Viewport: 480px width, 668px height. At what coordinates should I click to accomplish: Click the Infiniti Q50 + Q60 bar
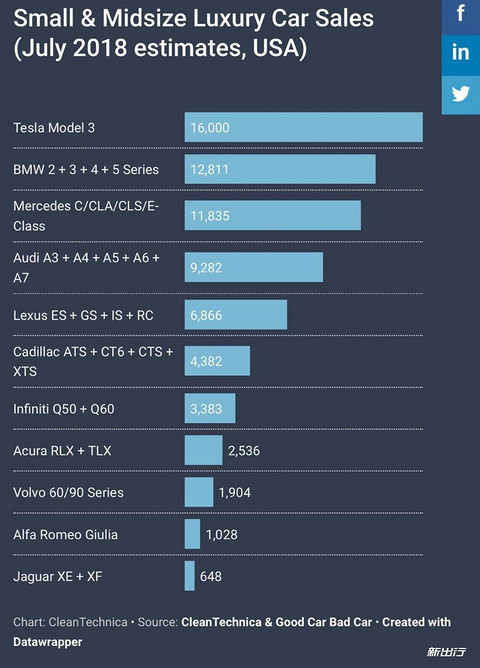click(210, 408)
